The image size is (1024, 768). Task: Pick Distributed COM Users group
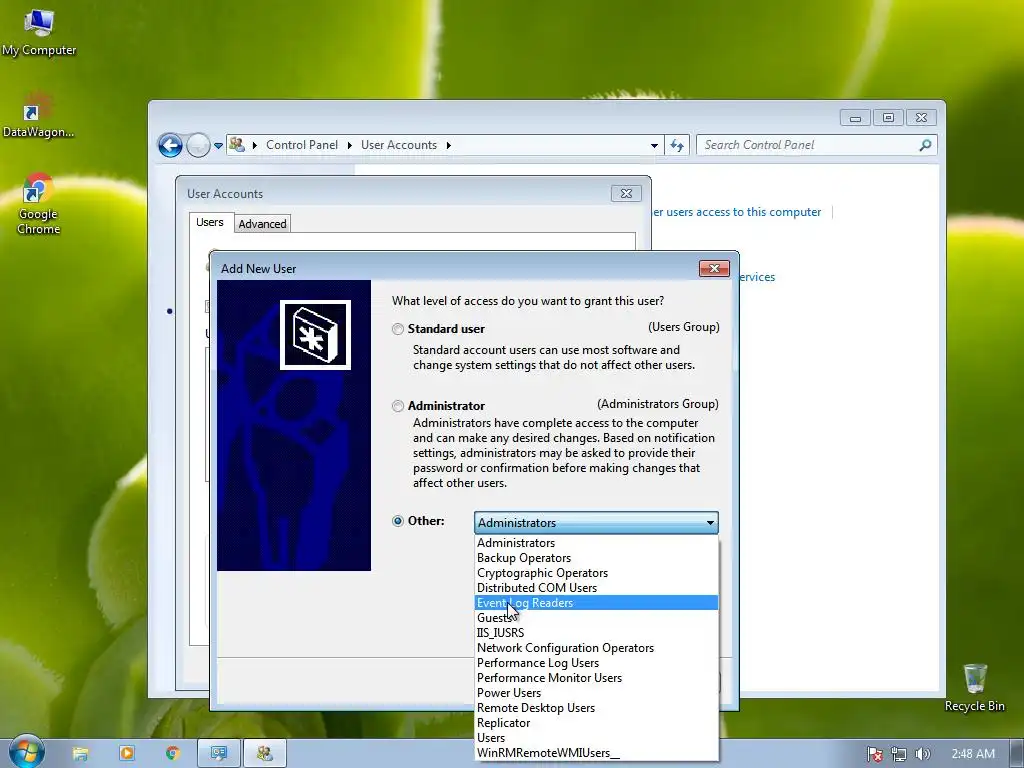point(596,588)
